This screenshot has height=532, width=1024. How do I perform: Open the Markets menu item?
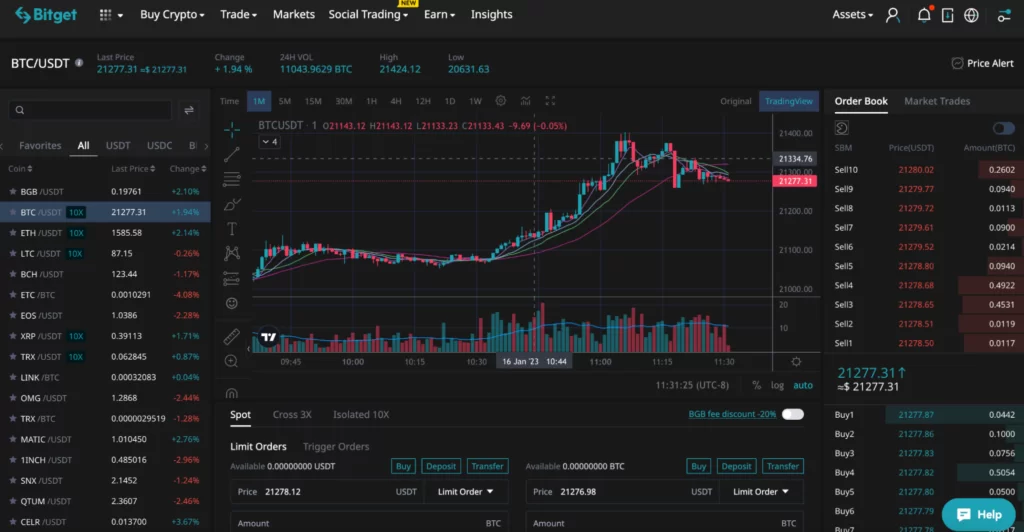[x=293, y=14]
